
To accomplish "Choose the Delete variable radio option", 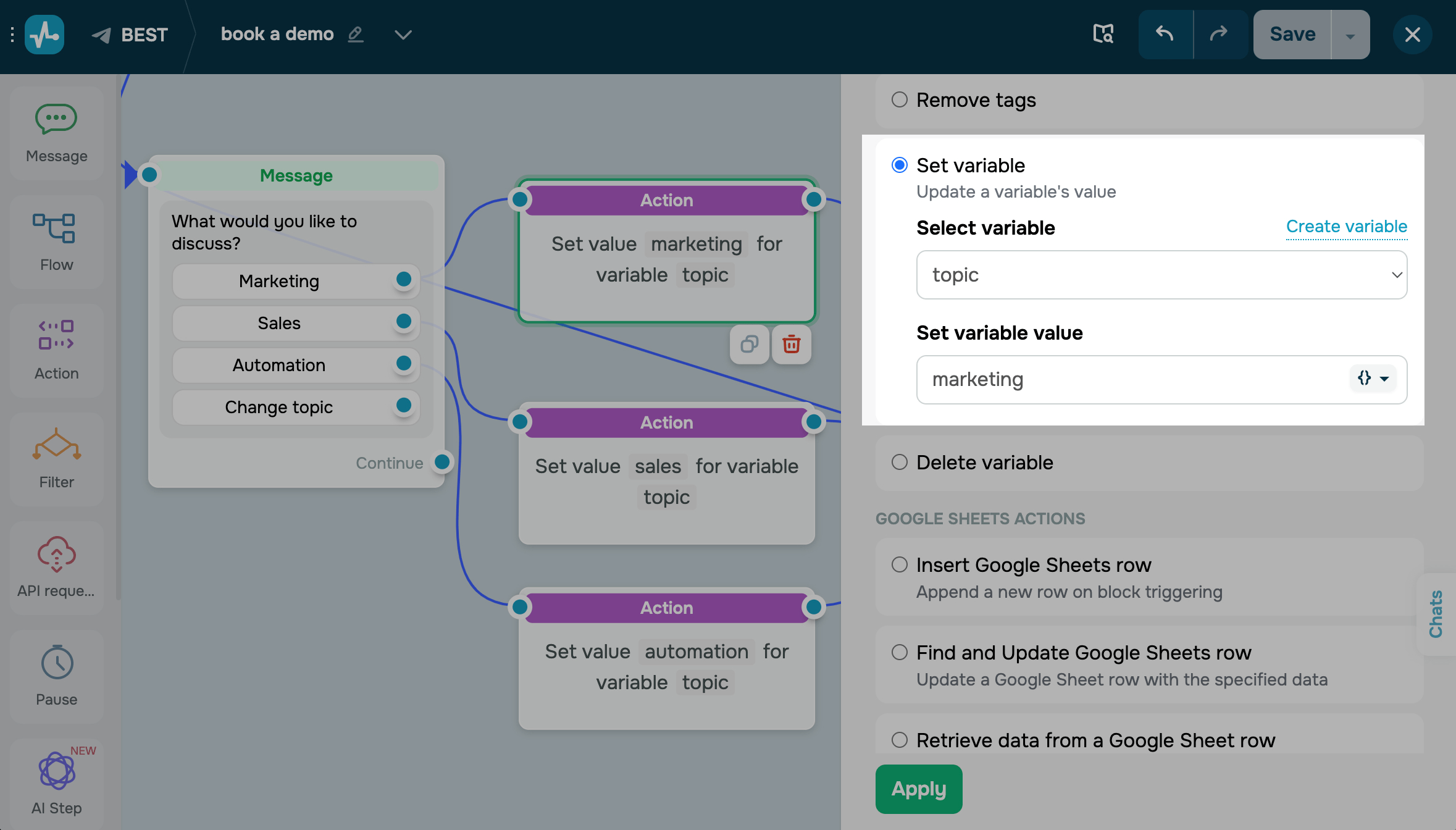I will pos(900,462).
